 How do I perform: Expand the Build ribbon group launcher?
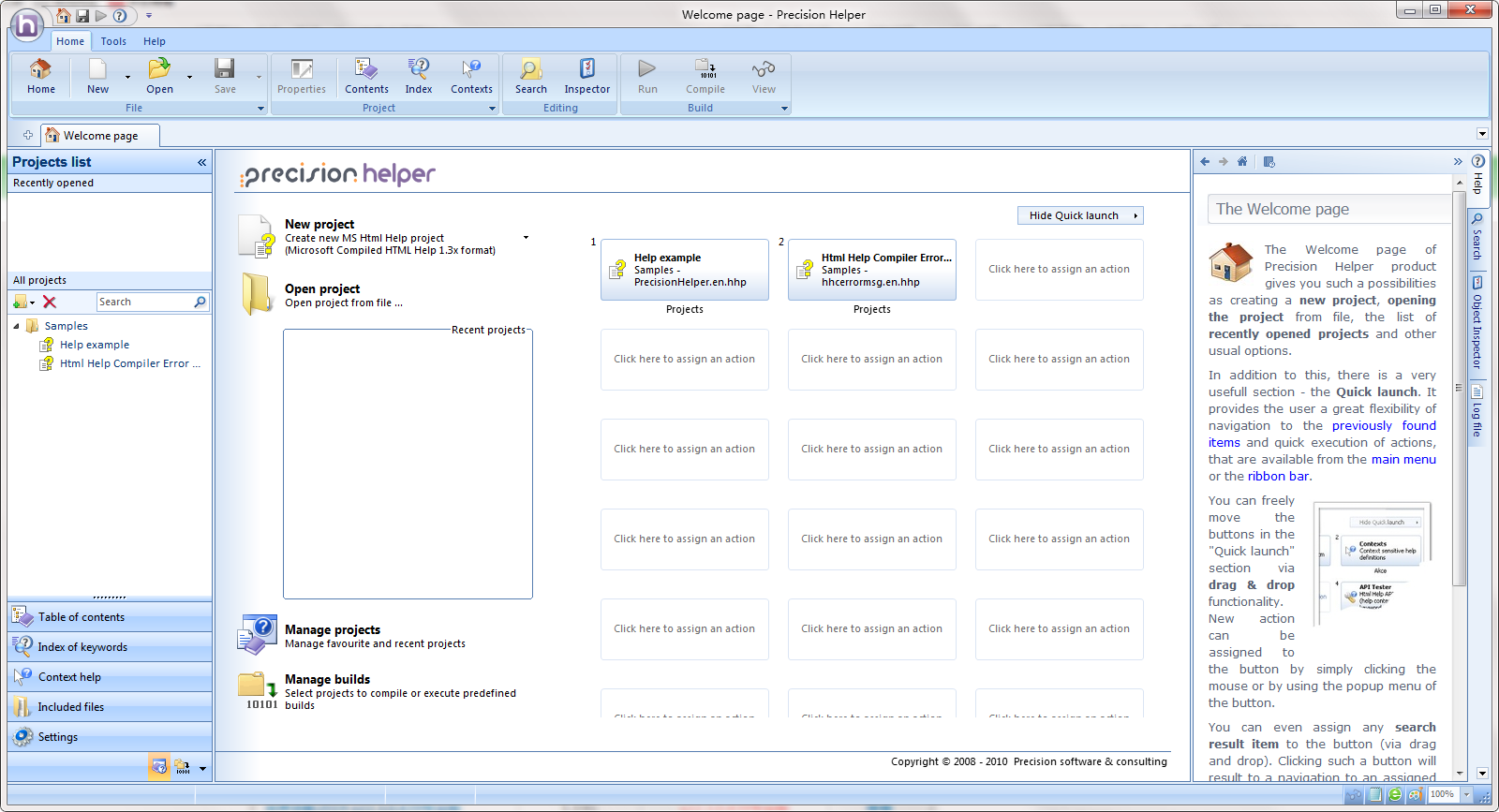point(785,109)
